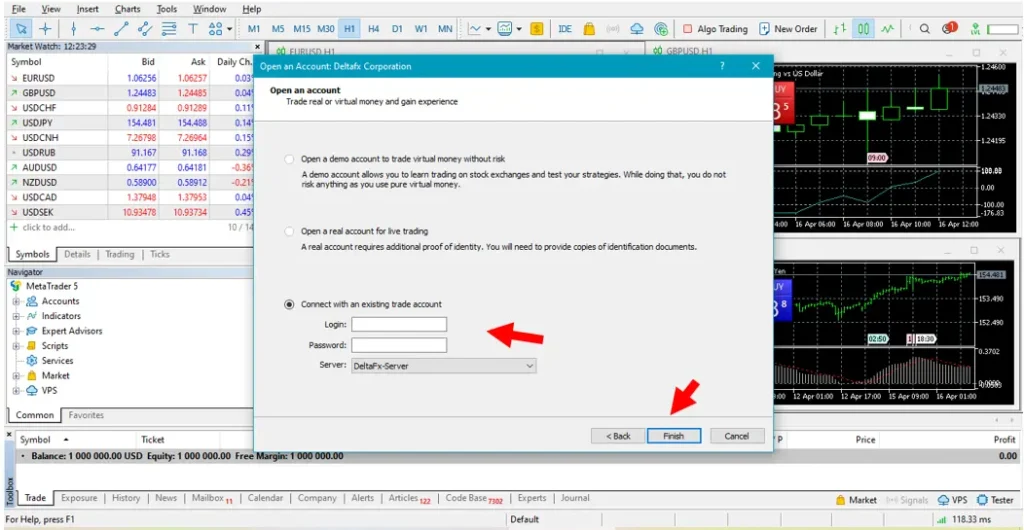Screen dimensions: 1024x530
Task: Switch chart to H4 timeframe
Action: [x=373, y=29]
